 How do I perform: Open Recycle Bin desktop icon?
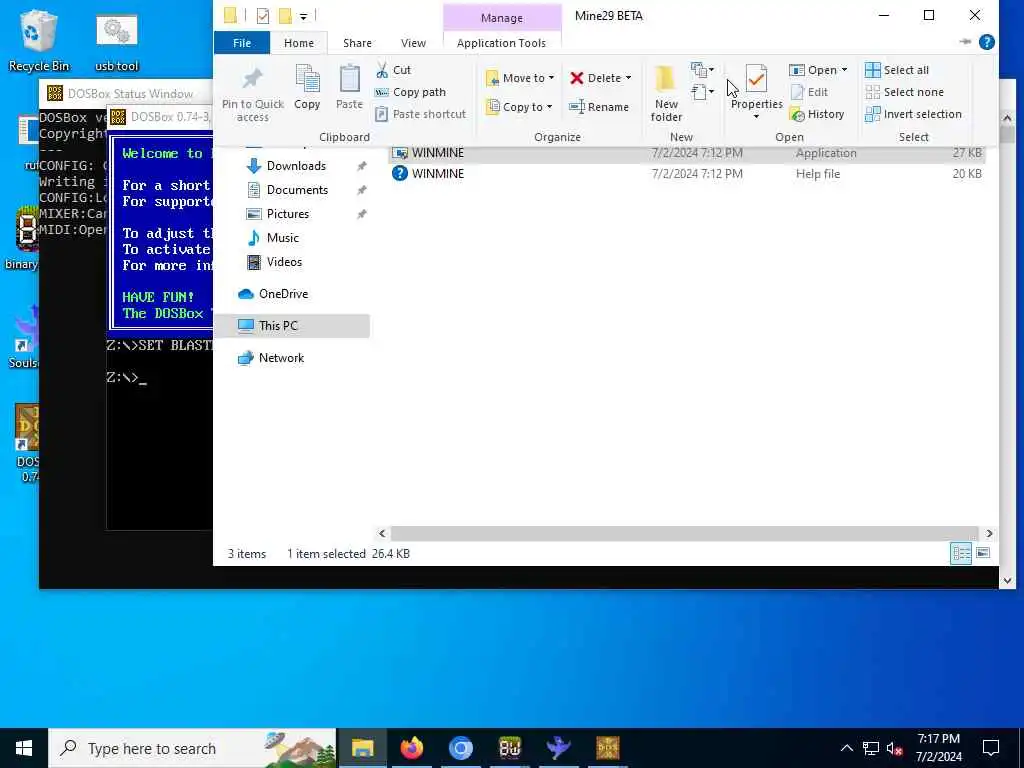[39, 40]
